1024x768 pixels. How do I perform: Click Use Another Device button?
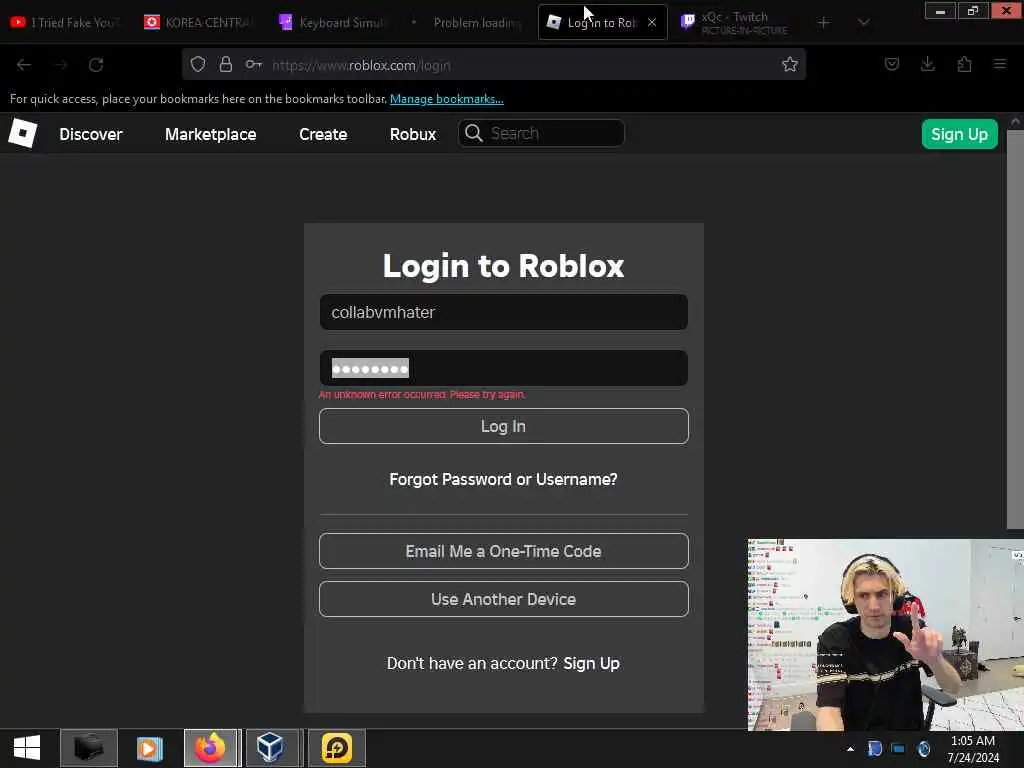pyautogui.click(x=504, y=599)
